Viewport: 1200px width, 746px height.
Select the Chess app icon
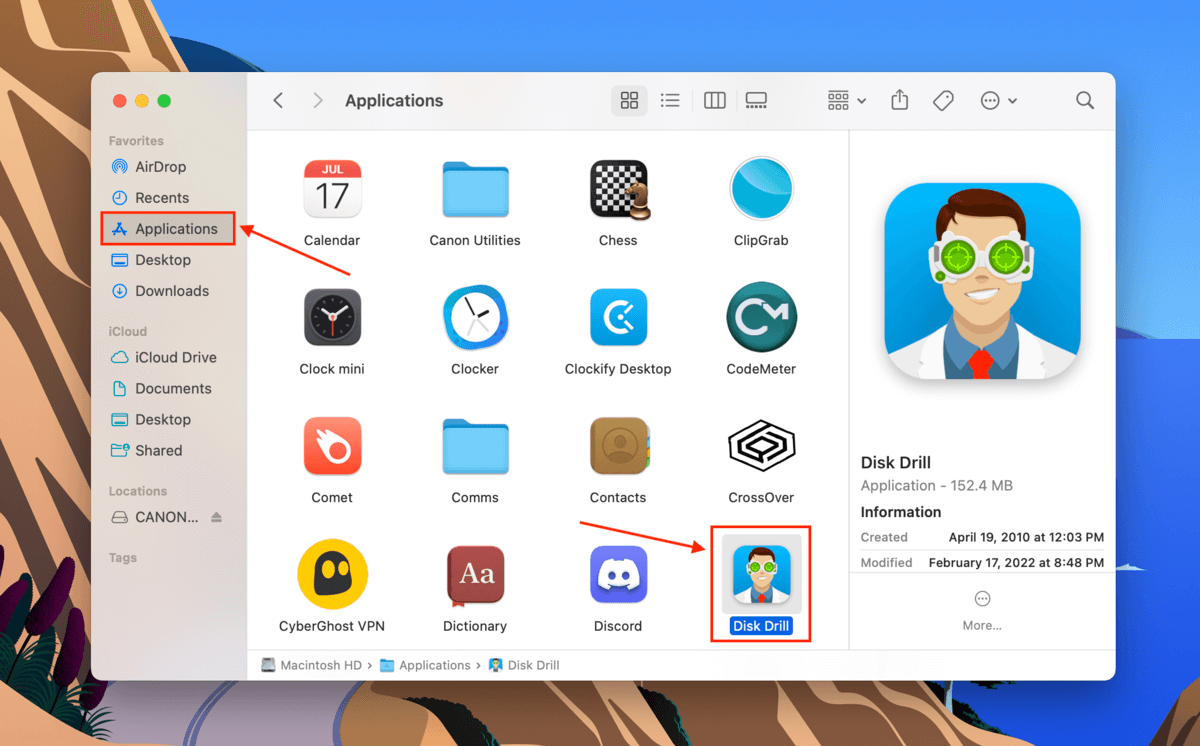click(x=618, y=189)
